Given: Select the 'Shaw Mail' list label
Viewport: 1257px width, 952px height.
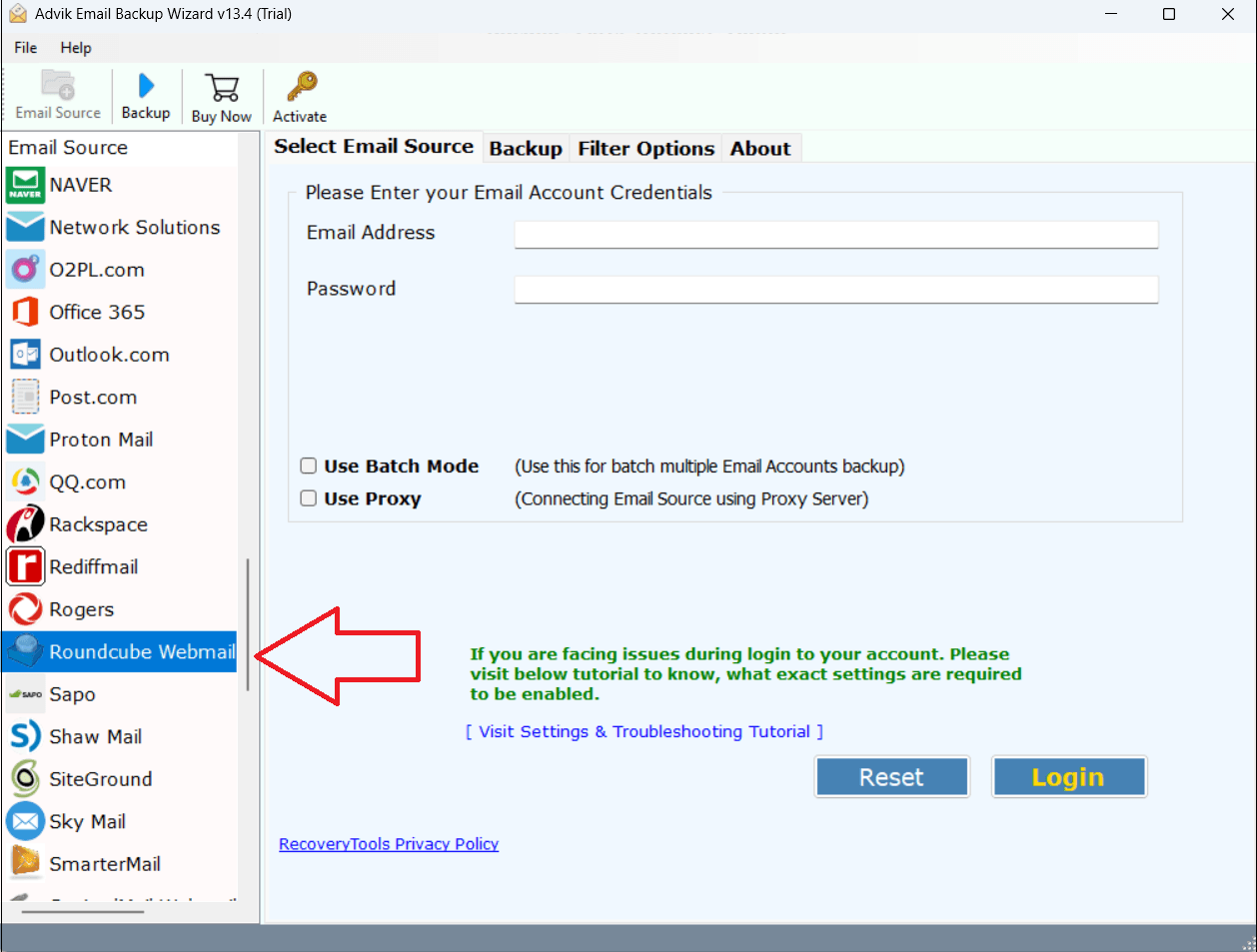Looking at the screenshot, I should tap(96, 737).
